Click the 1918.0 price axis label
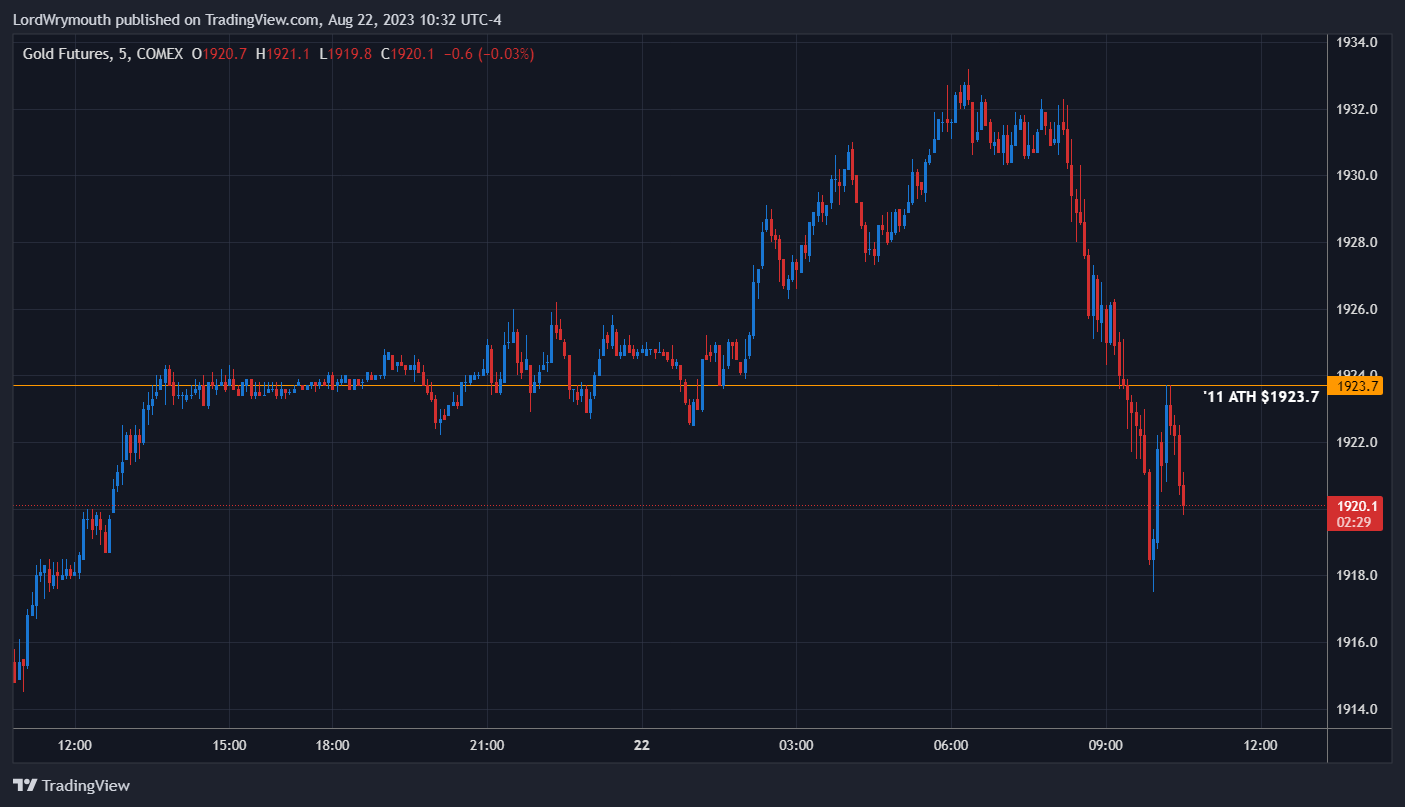 (1357, 575)
